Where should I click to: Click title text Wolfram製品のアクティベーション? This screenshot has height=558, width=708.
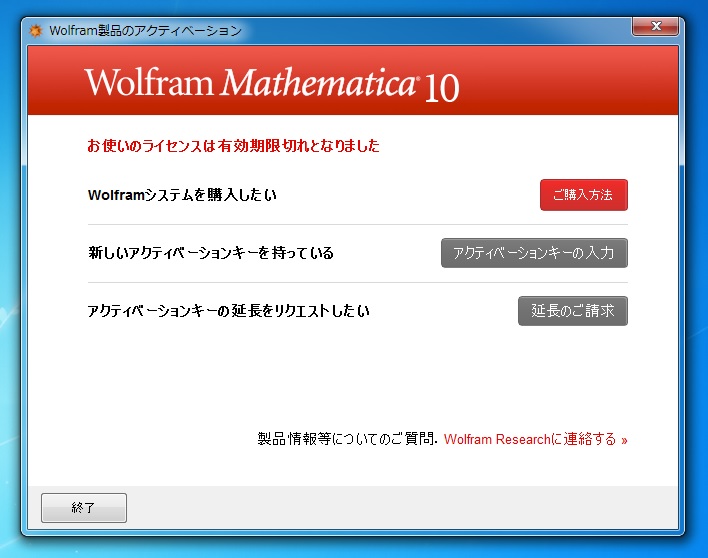[145, 31]
